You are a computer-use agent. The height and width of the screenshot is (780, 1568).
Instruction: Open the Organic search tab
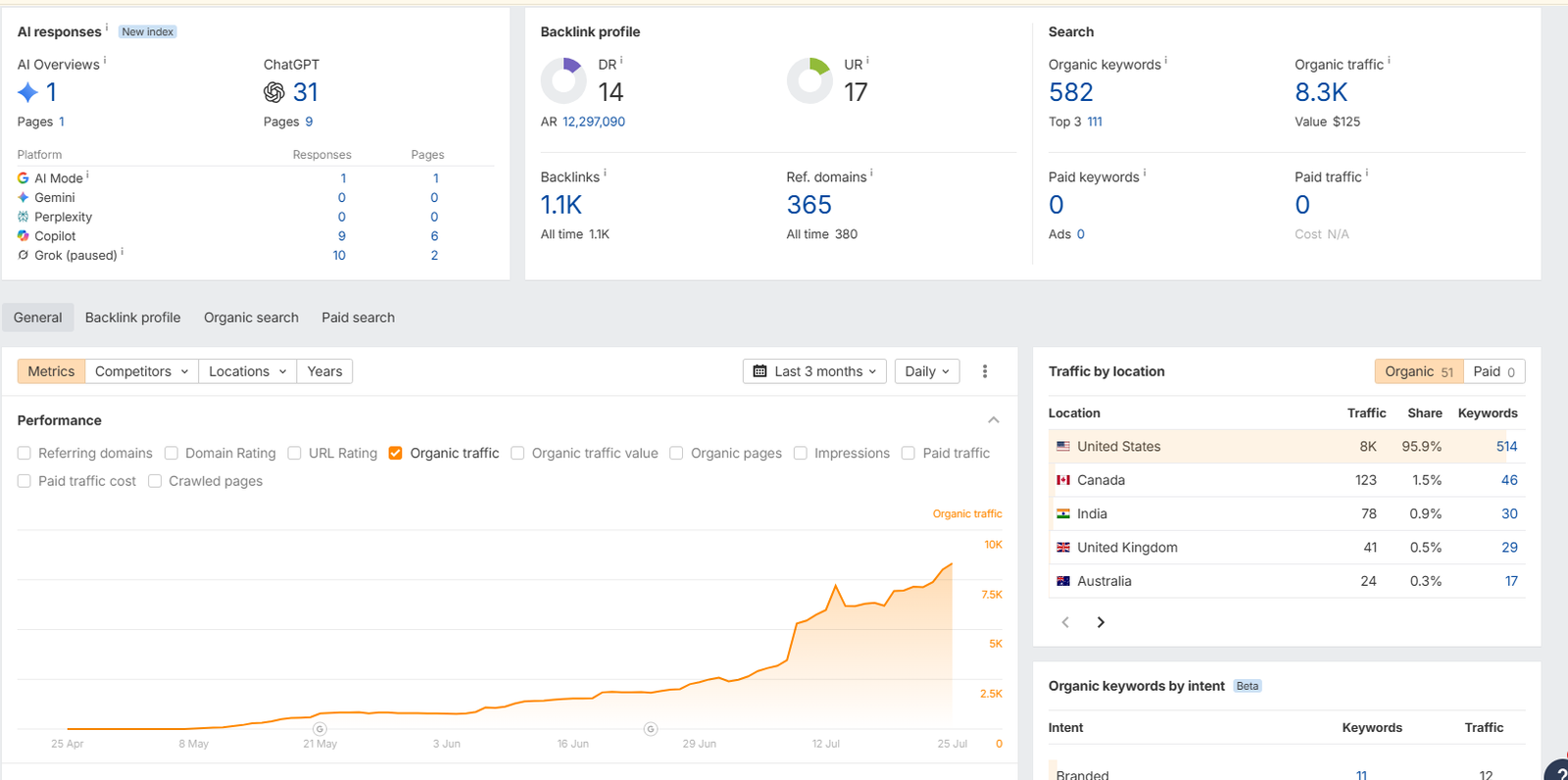click(251, 317)
